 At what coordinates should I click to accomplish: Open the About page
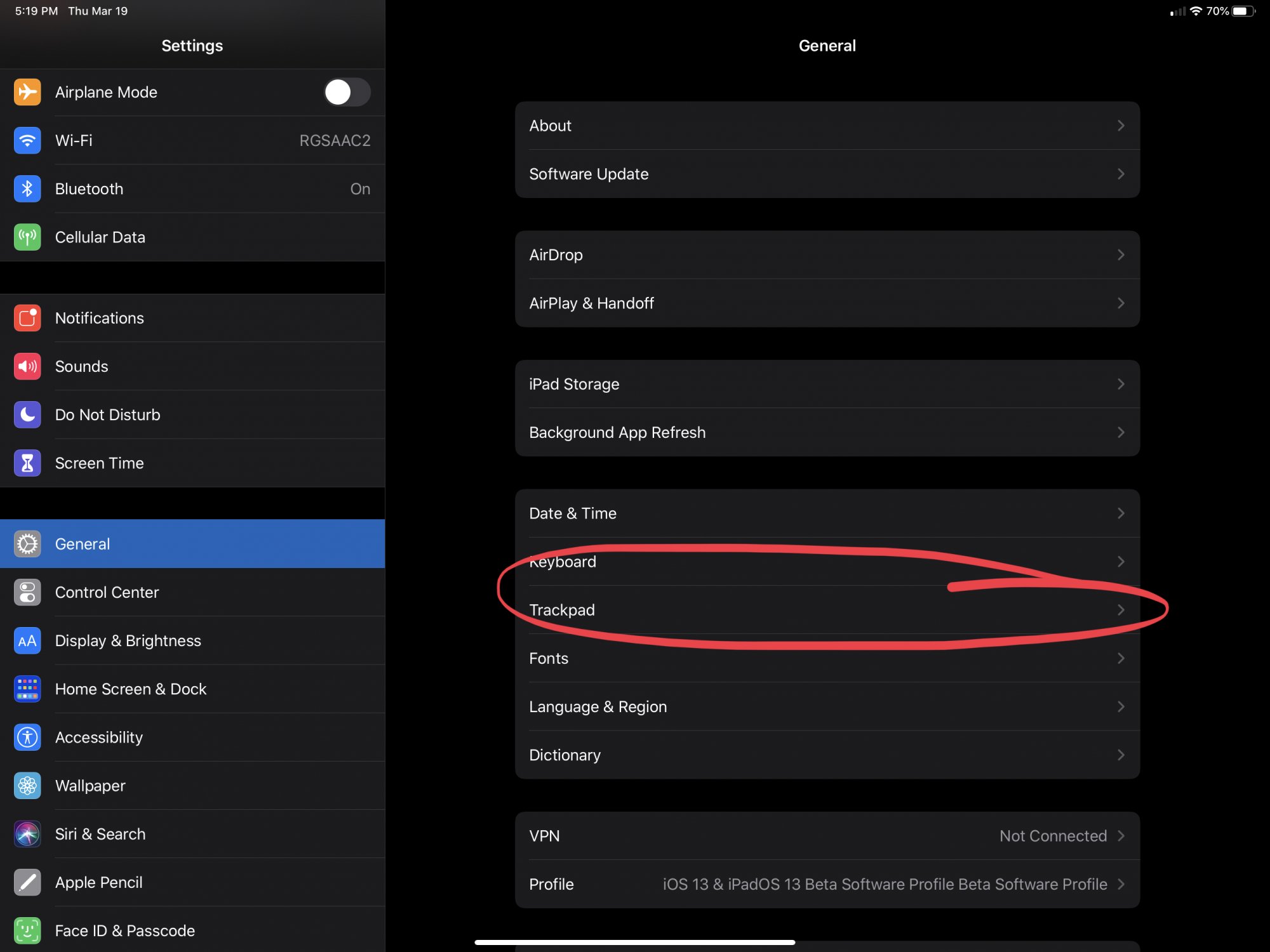(x=827, y=126)
